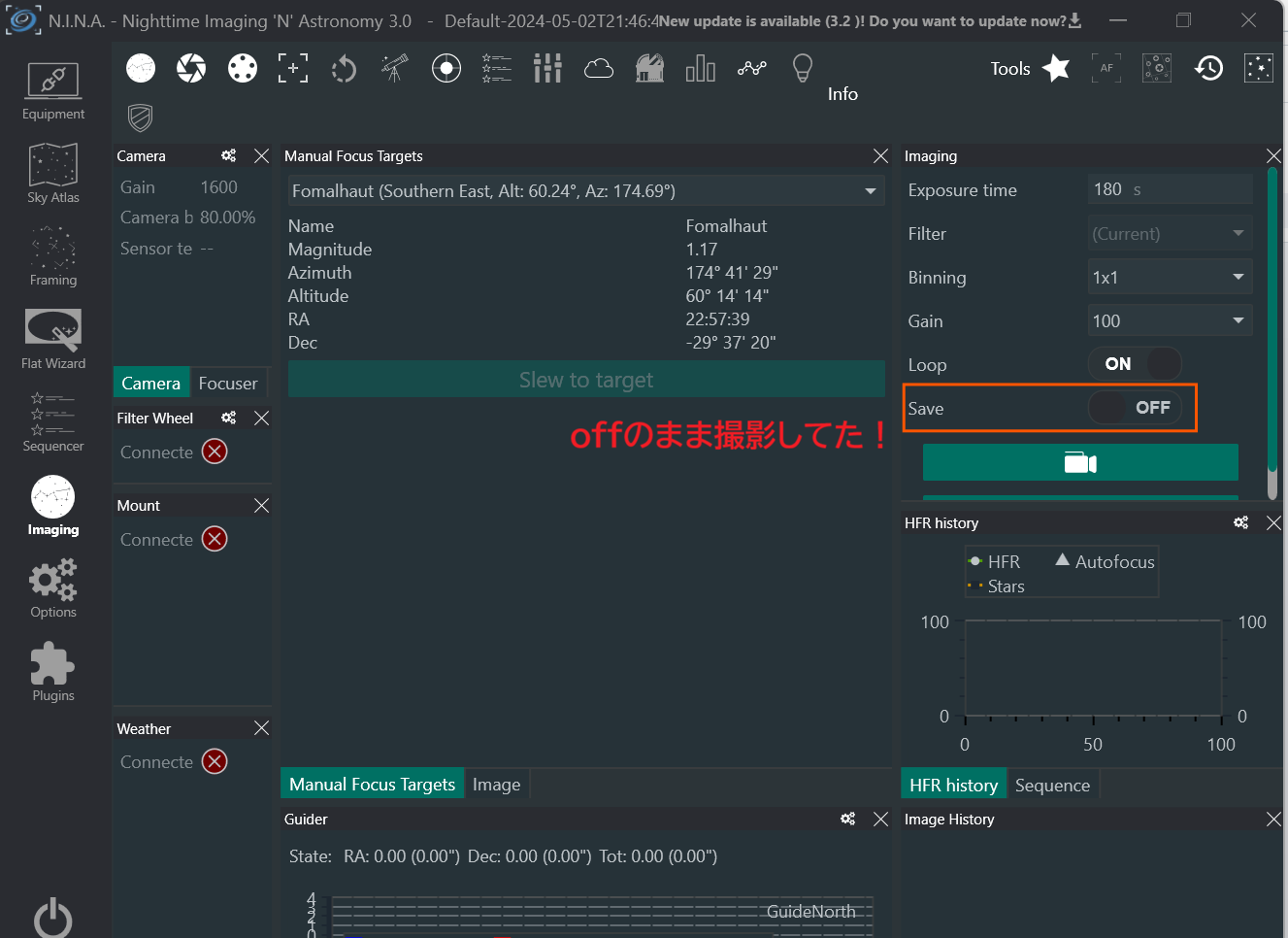Toggle the Weather panel cloud icon
This screenshot has height=938, width=1288.
coord(599,68)
